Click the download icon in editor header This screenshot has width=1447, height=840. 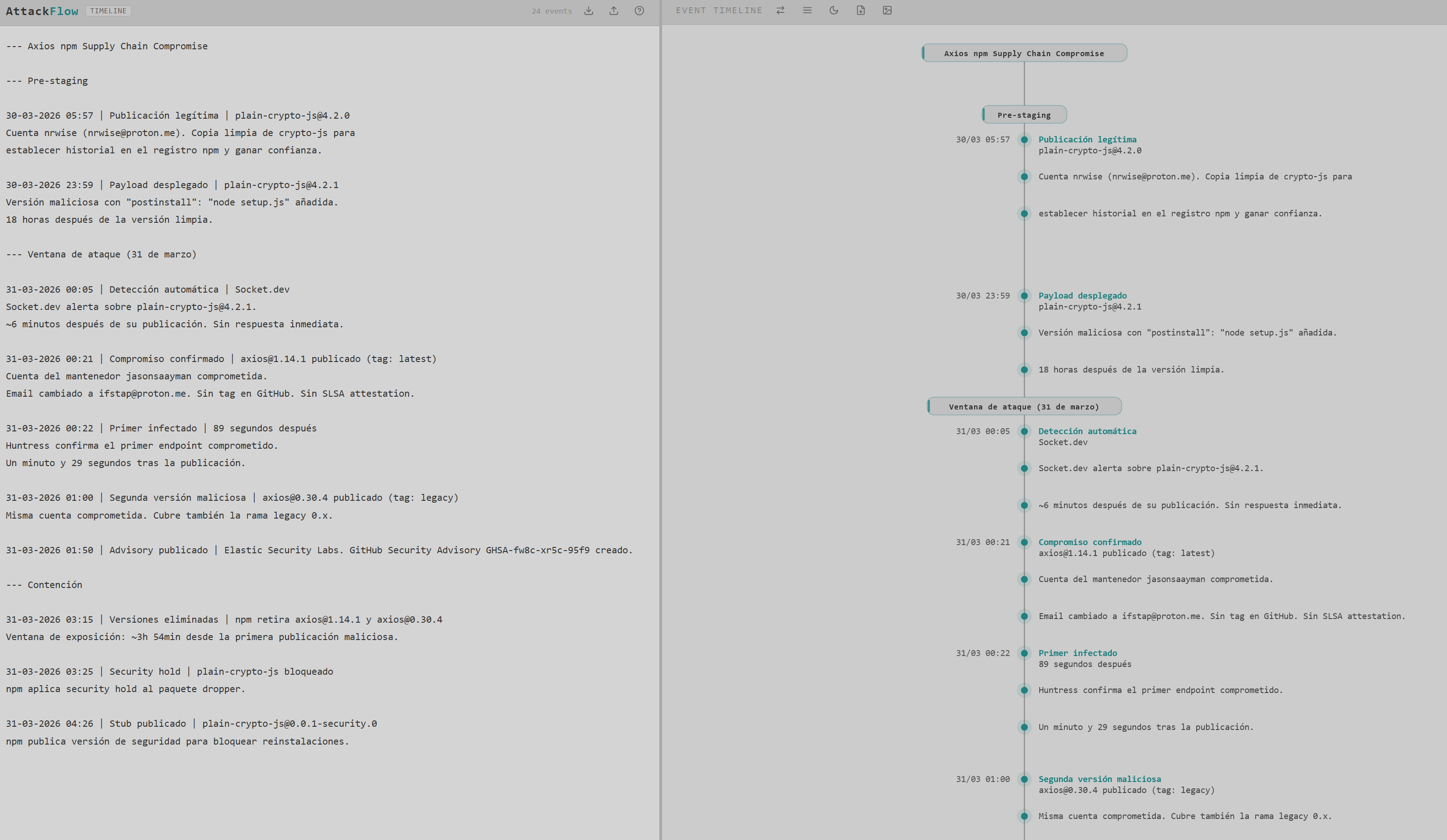click(x=589, y=11)
